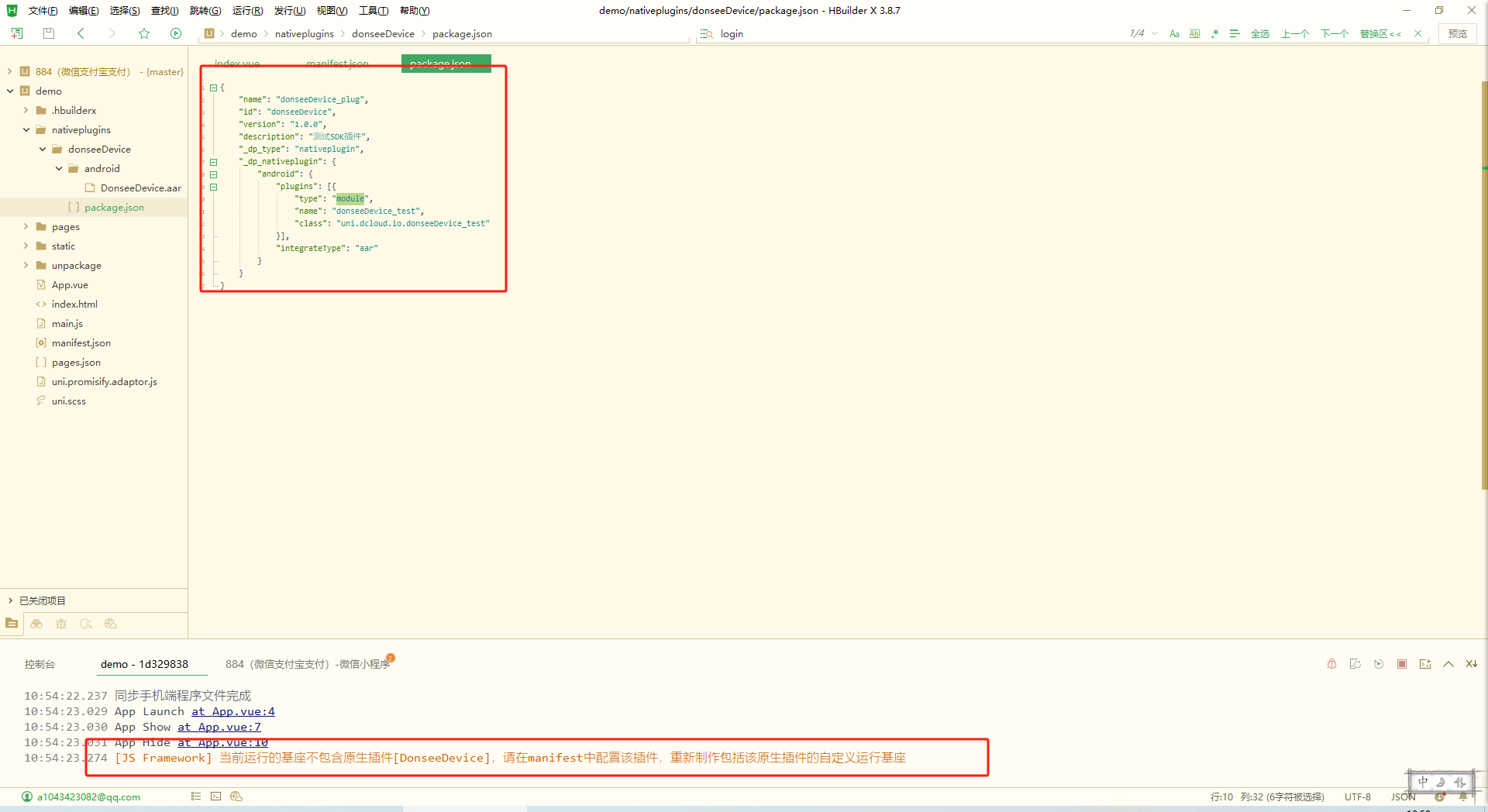Open the App.vue:4 console link
This screenshot has height=812, width=1488.
pyautogui.click(x=233, y=711)
